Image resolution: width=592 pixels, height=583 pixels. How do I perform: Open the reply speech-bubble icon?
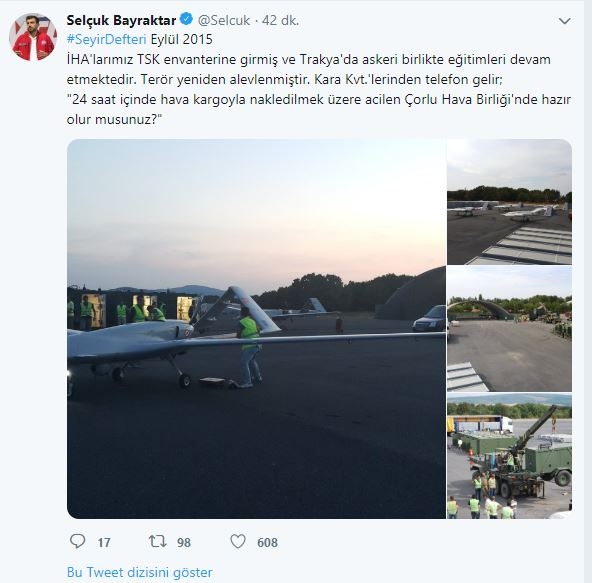pos(78,541)
